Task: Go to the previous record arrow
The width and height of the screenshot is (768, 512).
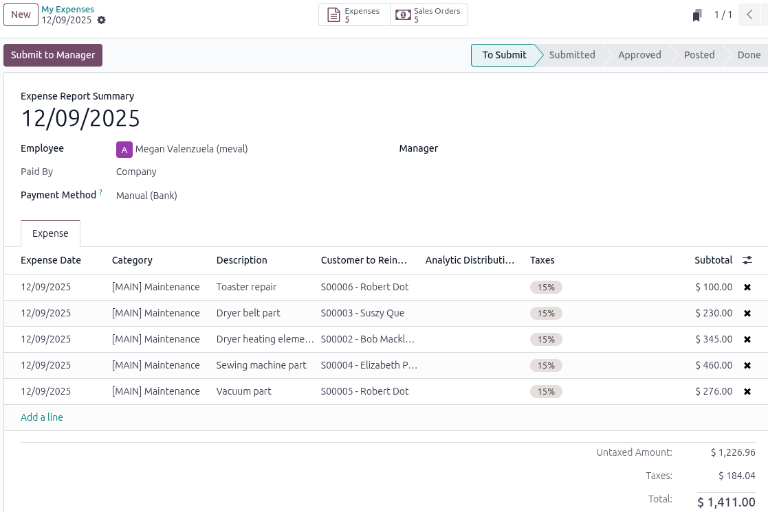Action: (x=749, y=15)
